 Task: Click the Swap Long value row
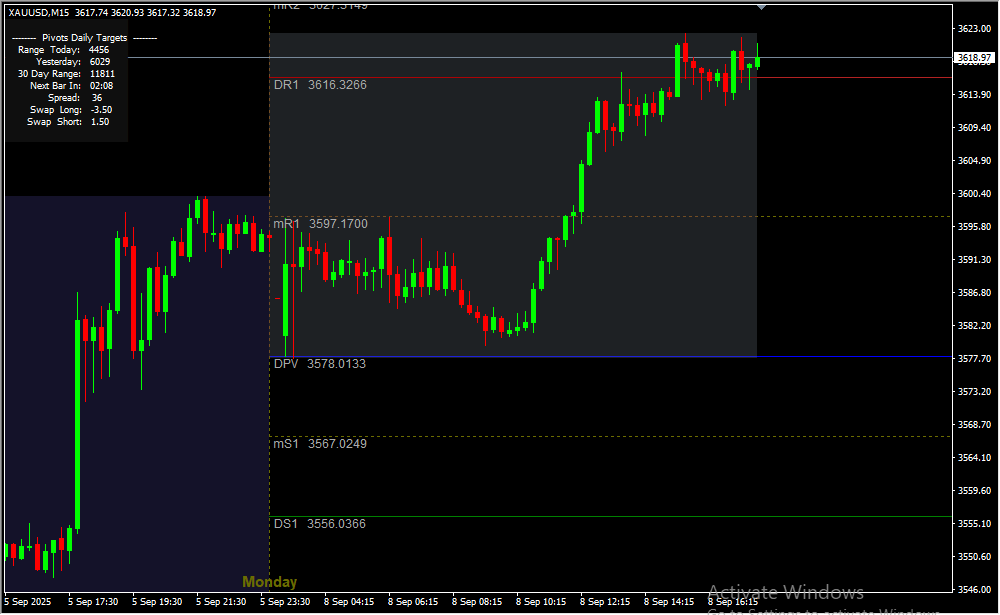(69, 110)
